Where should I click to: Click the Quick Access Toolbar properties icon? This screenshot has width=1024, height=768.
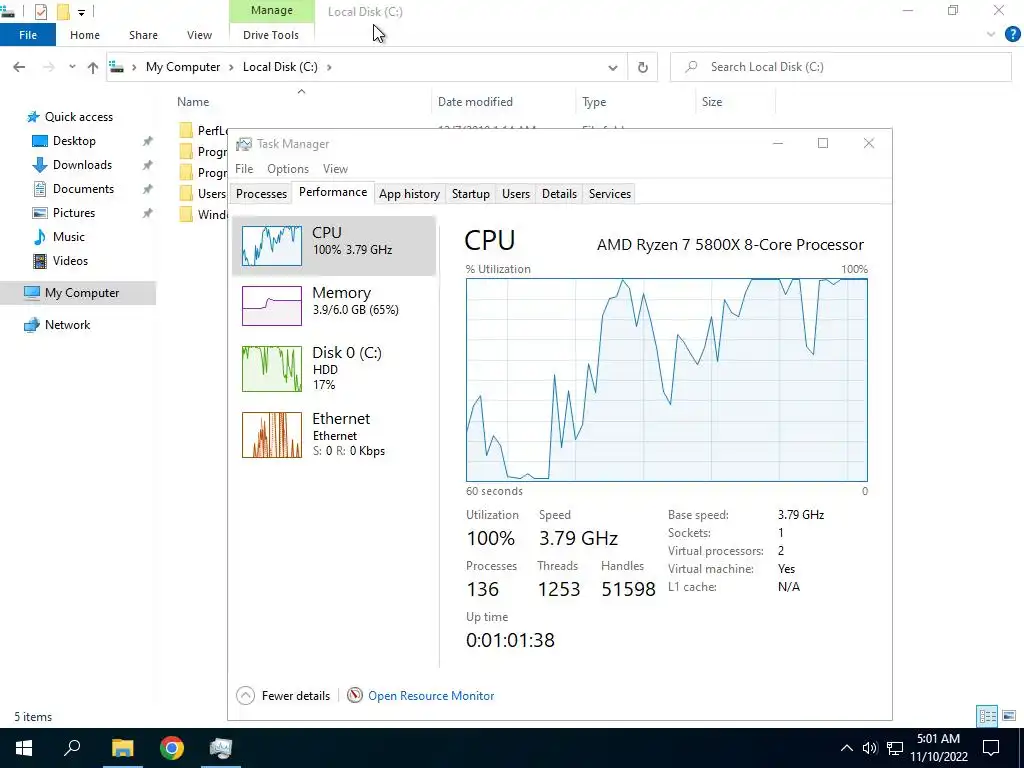tap(40, 11)
